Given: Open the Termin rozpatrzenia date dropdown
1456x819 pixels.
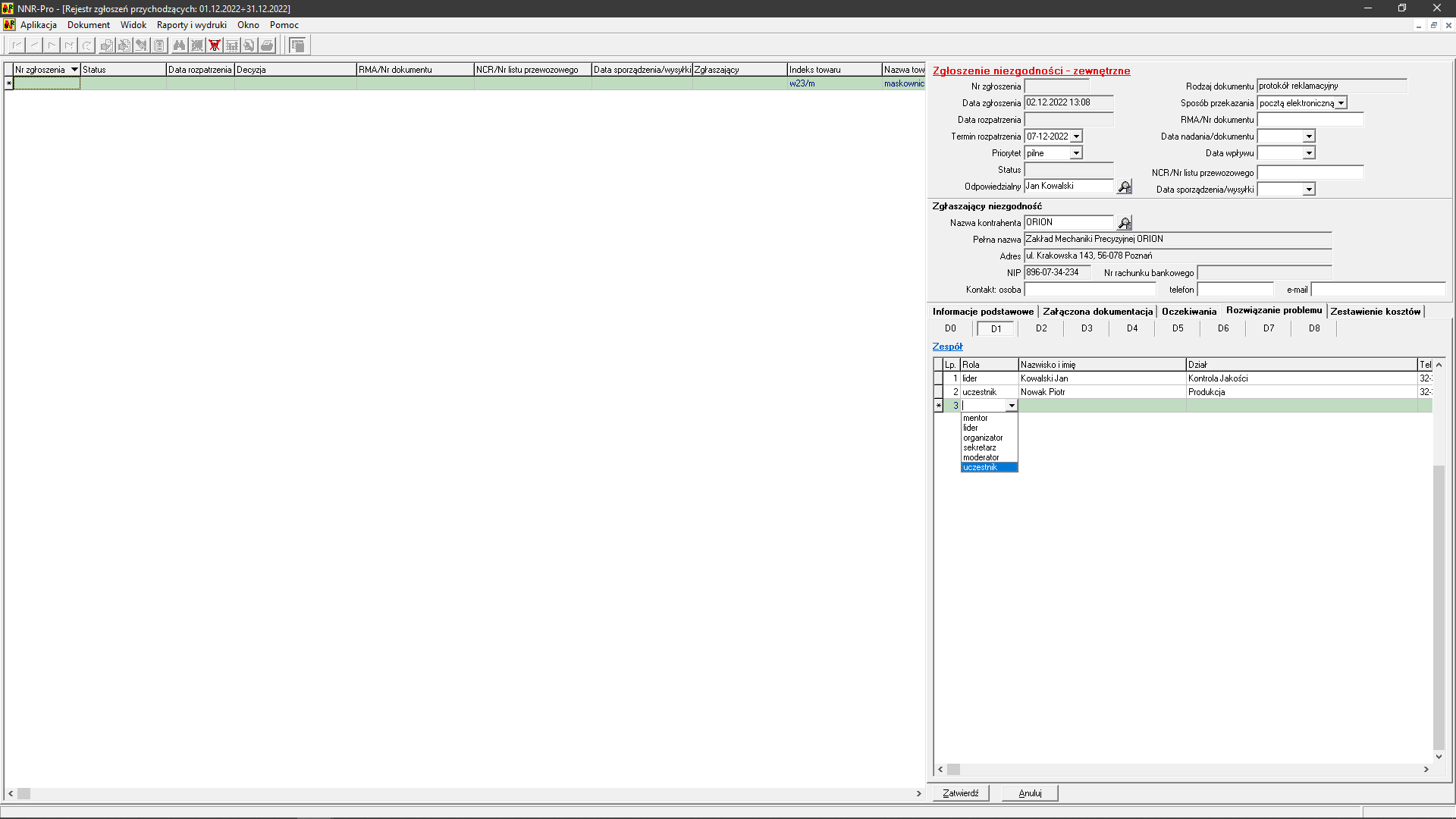Looking at the screenshot, I should pos(1076,136).
